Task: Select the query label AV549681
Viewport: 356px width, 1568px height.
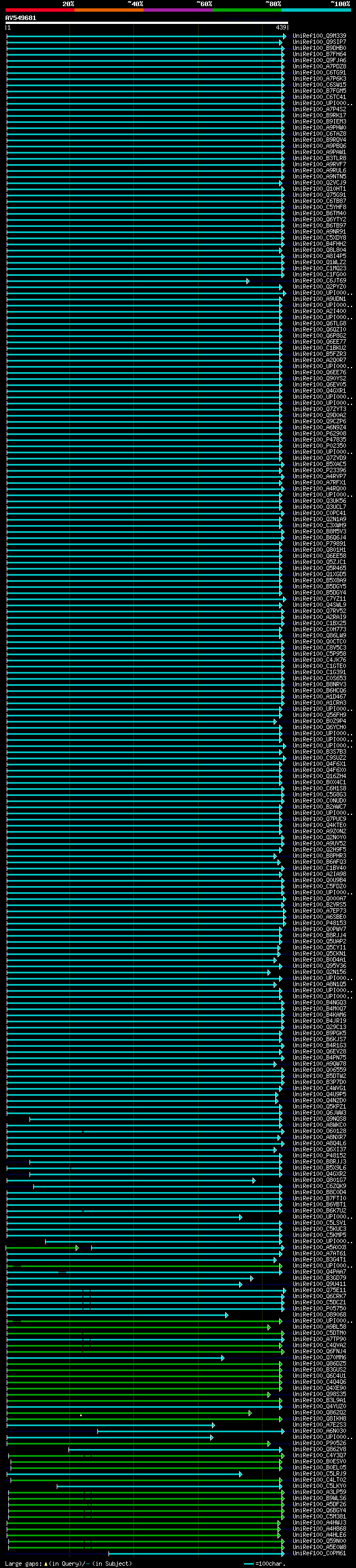Action: [x=21, y=18]
